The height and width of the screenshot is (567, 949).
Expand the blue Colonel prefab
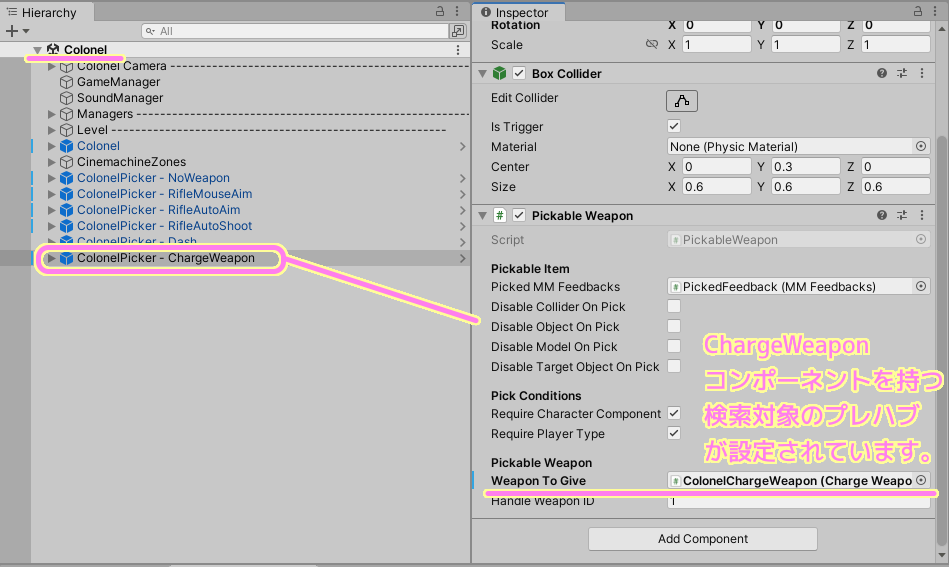point(51,146)
